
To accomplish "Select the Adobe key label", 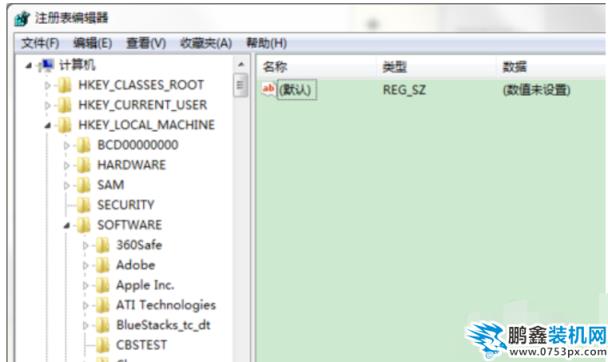I will click(136, 265).
